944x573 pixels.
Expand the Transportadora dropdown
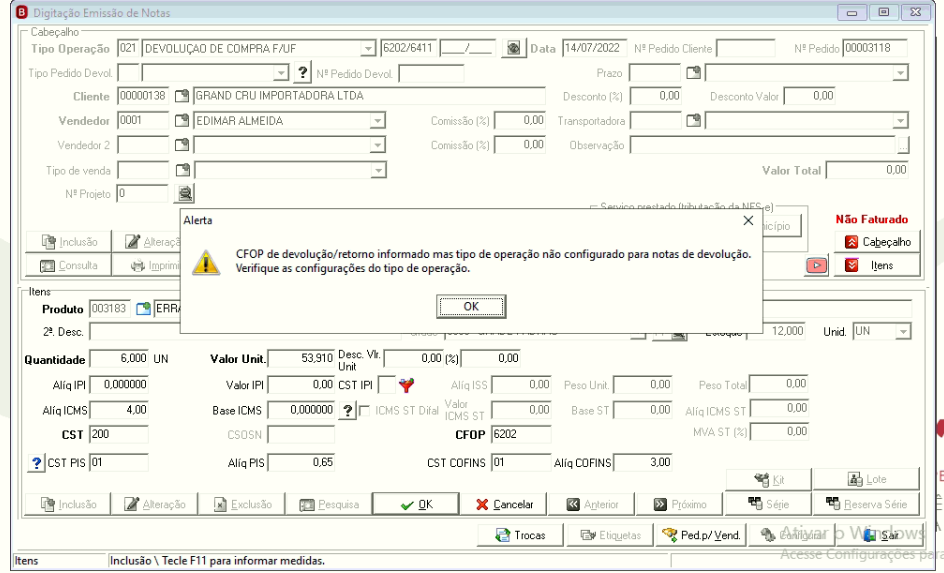point(900,121)
